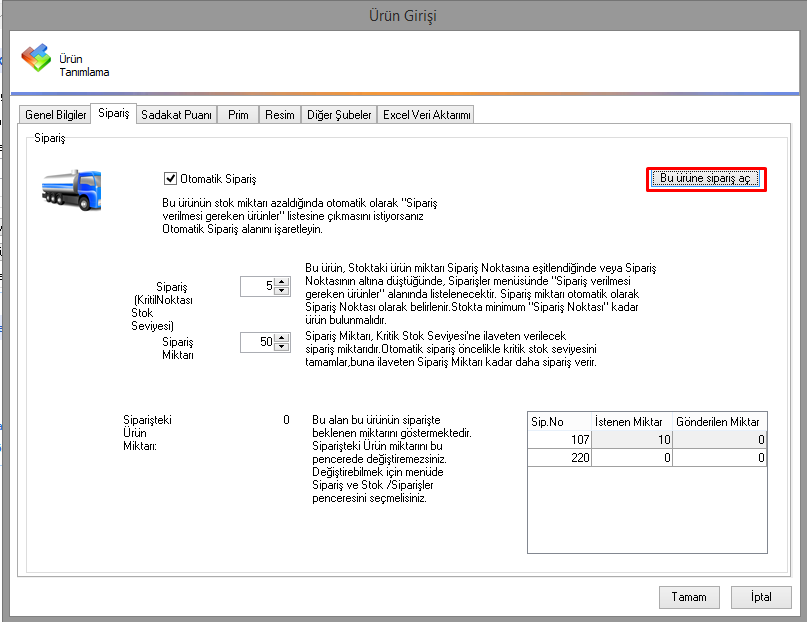
Task: Confirm with the Tamam button
Action: point(689,597)
